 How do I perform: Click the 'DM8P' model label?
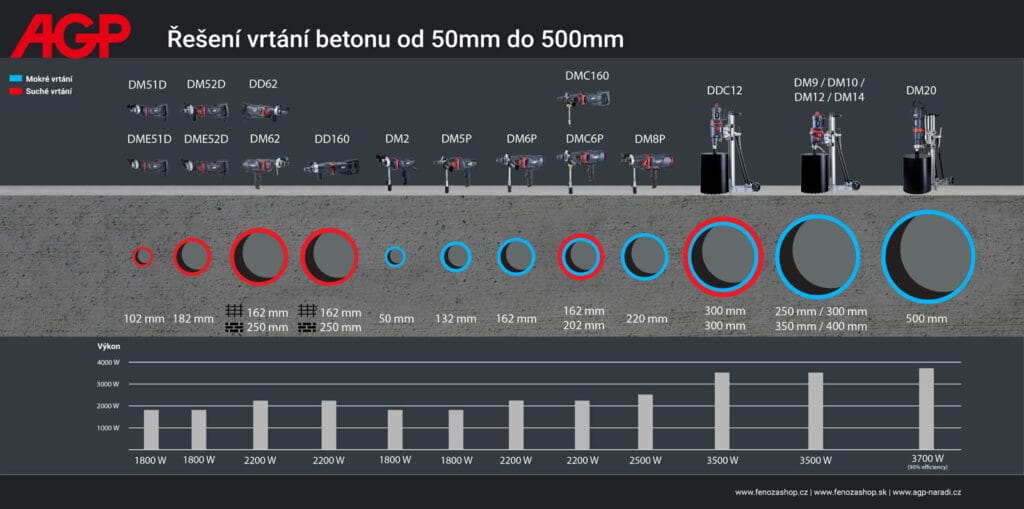coord(650,139)
